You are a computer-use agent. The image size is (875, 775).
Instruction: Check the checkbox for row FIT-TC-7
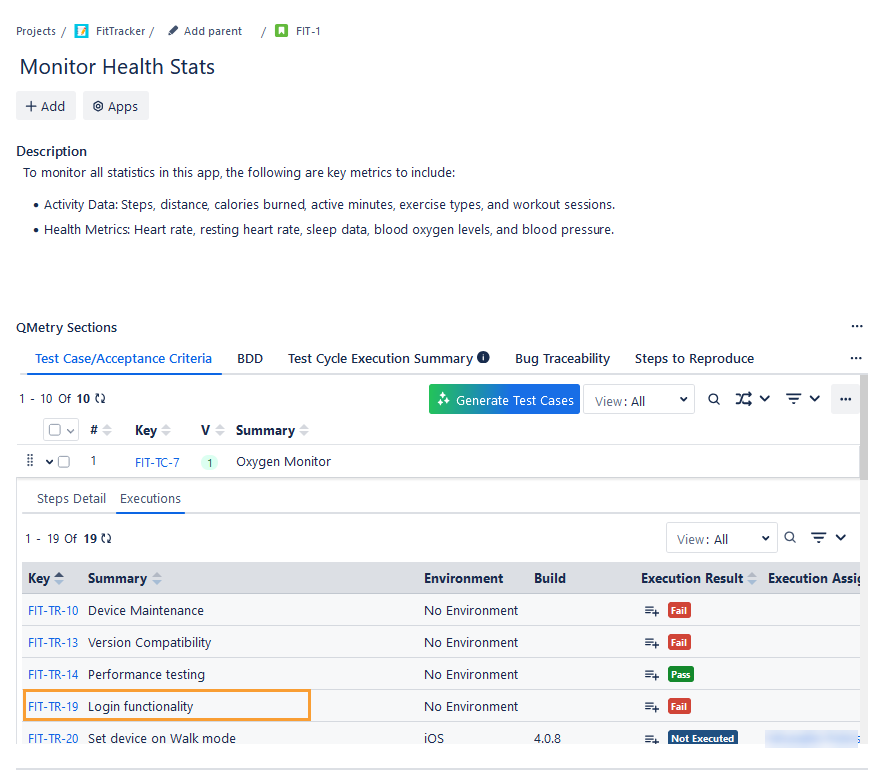65,461
